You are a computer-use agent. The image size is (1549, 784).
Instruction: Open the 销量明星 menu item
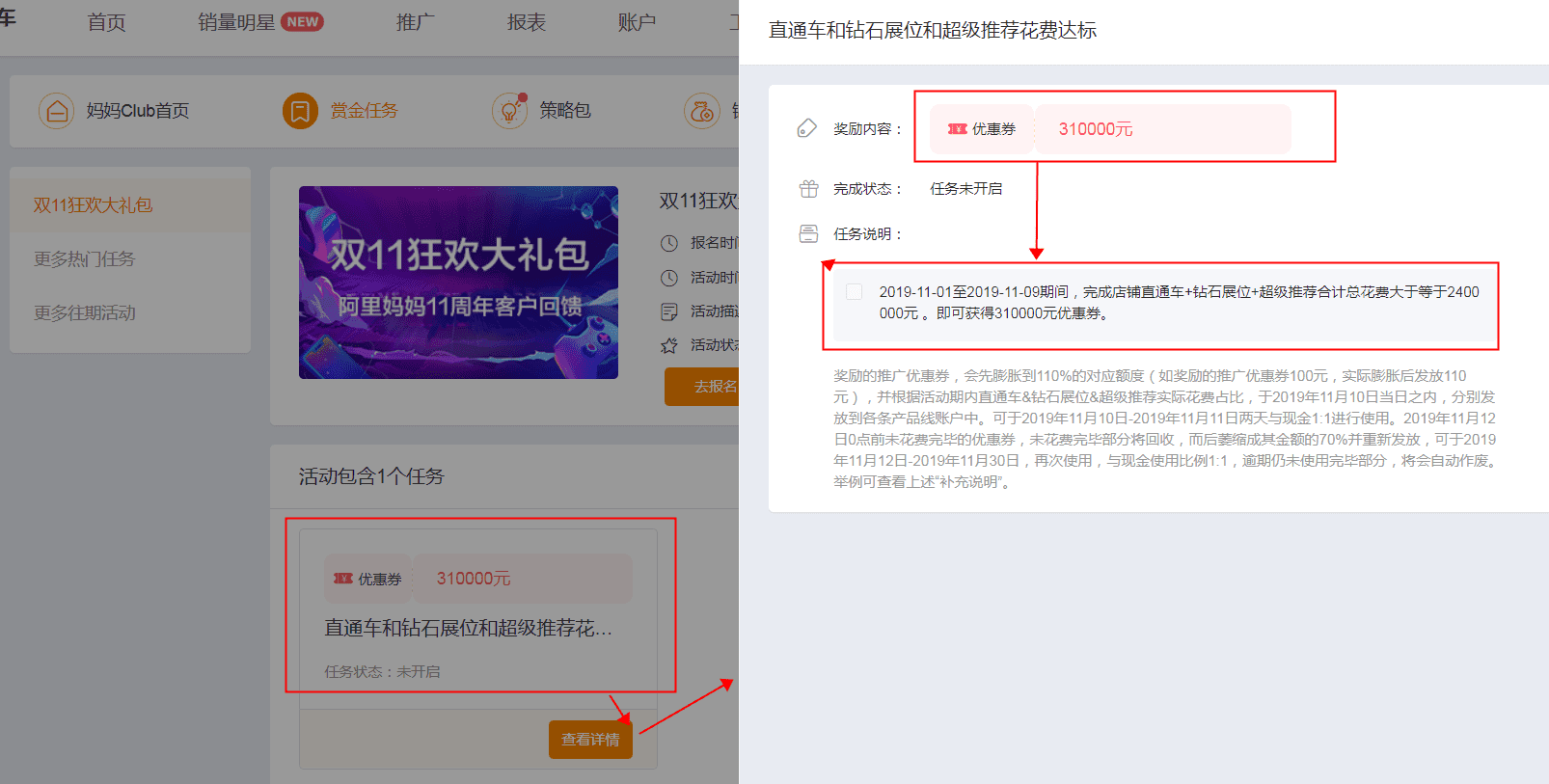(236, 22)
